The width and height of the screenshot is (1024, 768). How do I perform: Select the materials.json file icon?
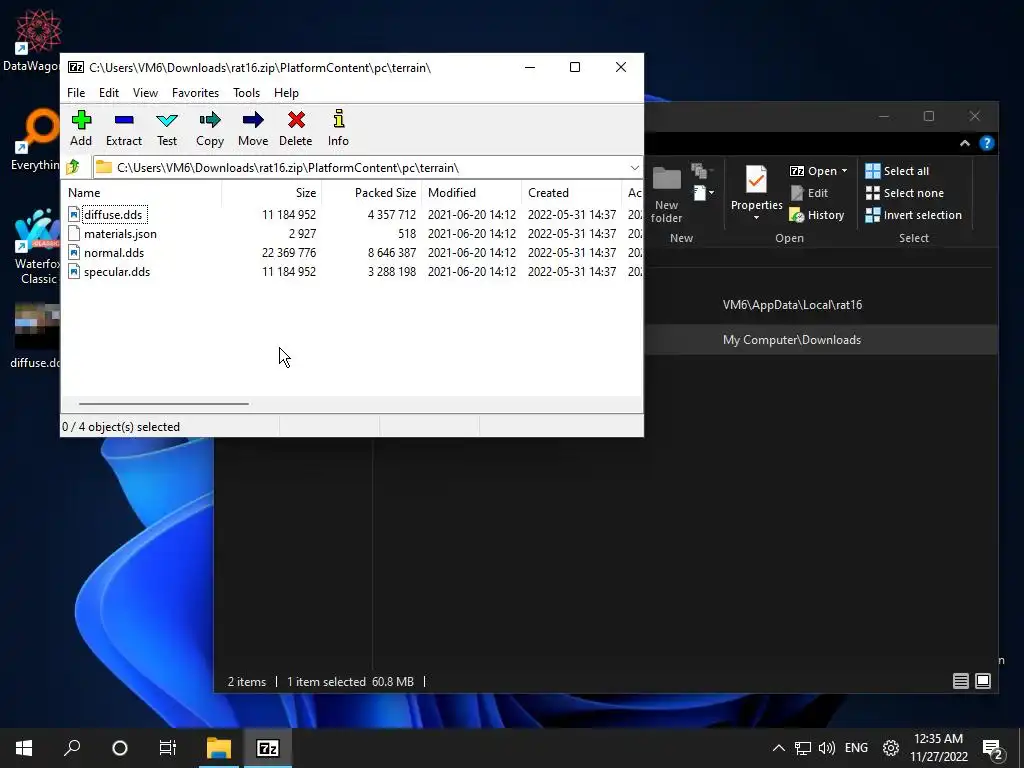pos(74,233)
